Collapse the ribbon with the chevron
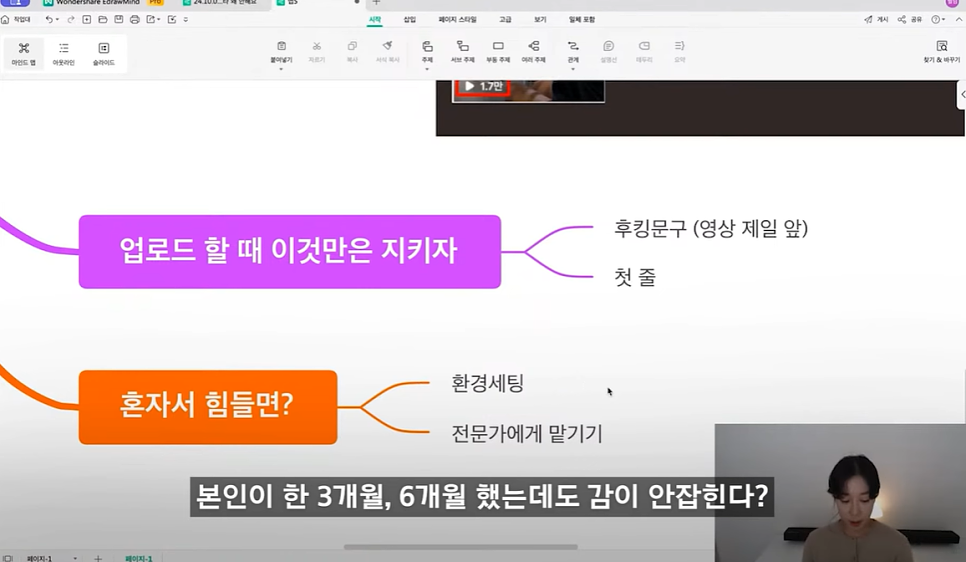966x562 pixels. [959, 20]
